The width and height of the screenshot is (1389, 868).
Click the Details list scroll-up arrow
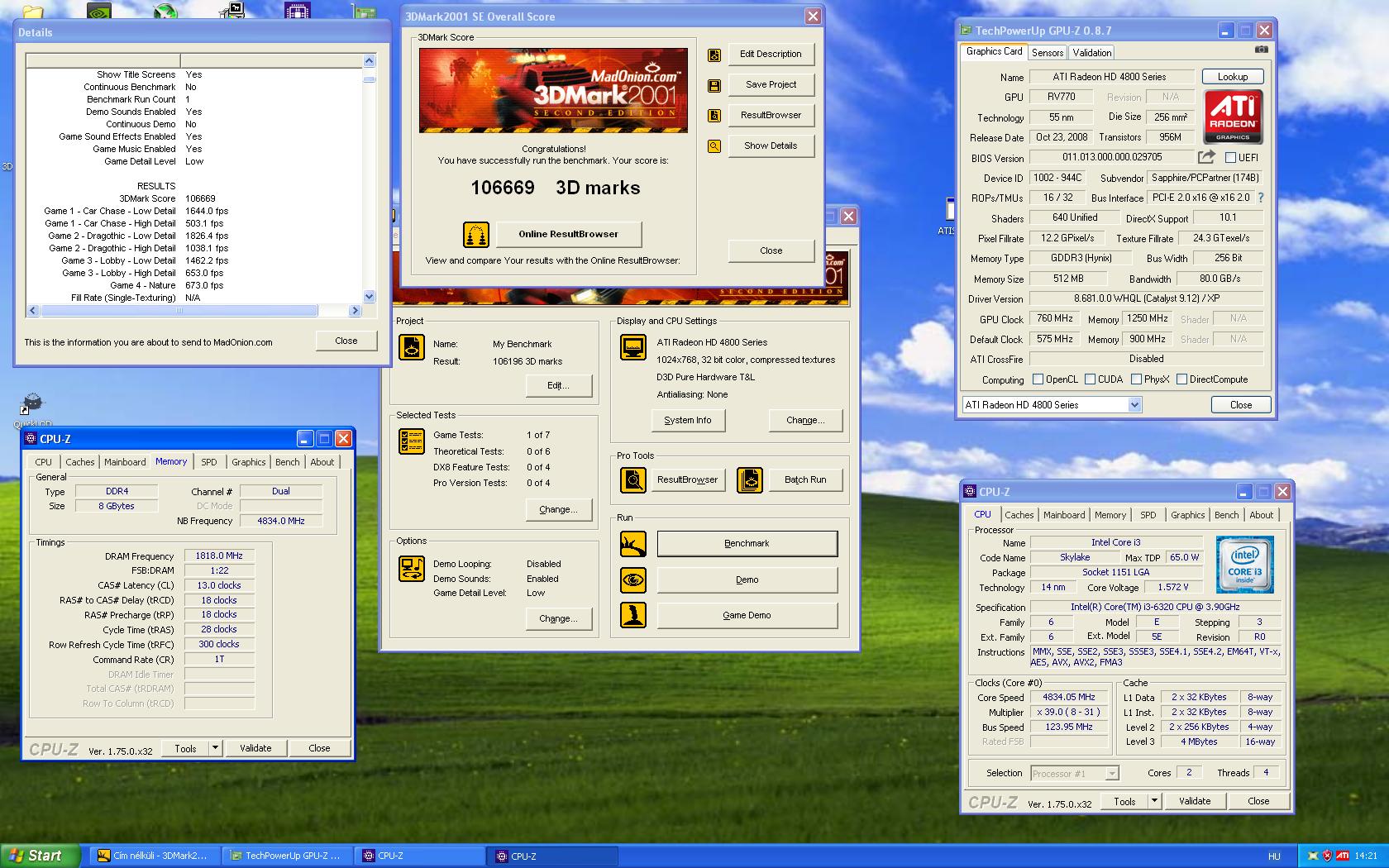coord(369,60)
